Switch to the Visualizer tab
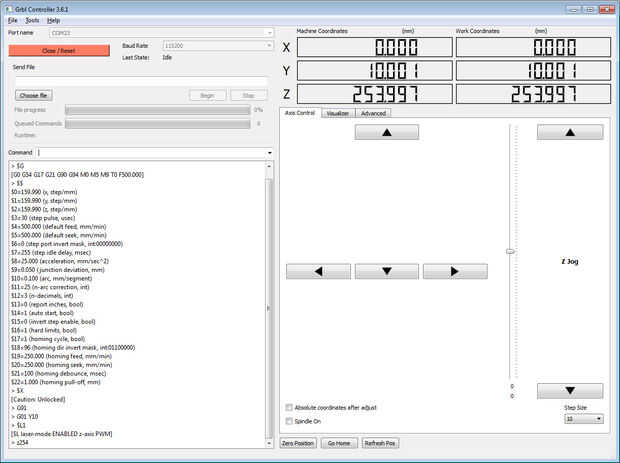620x463 pixels. point(338,113)
